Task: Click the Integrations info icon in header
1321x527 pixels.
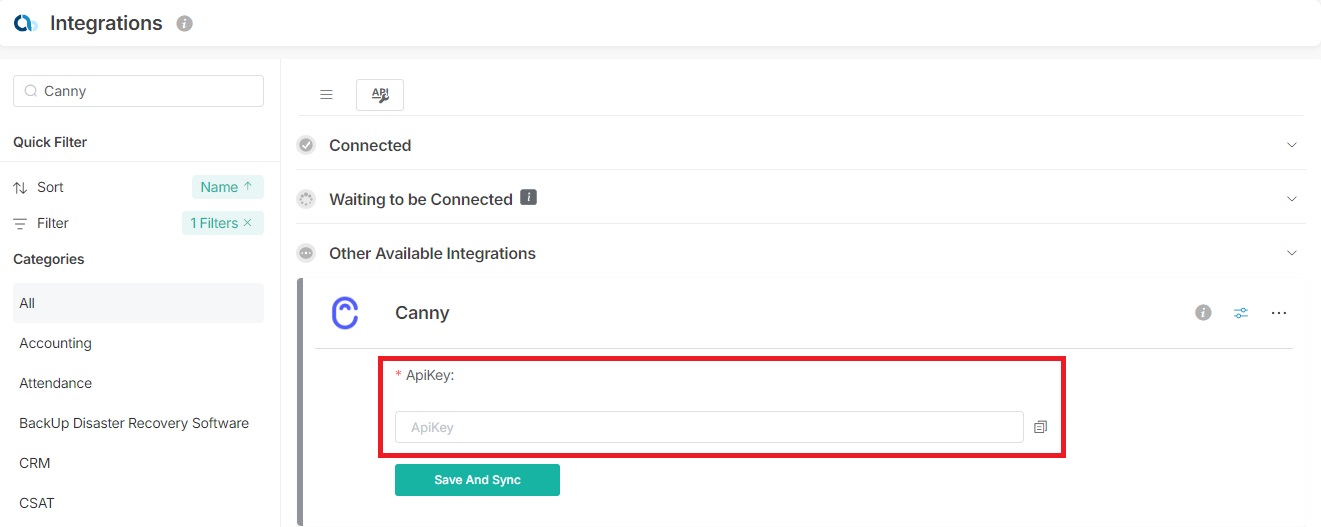Action: coord(184,24)
